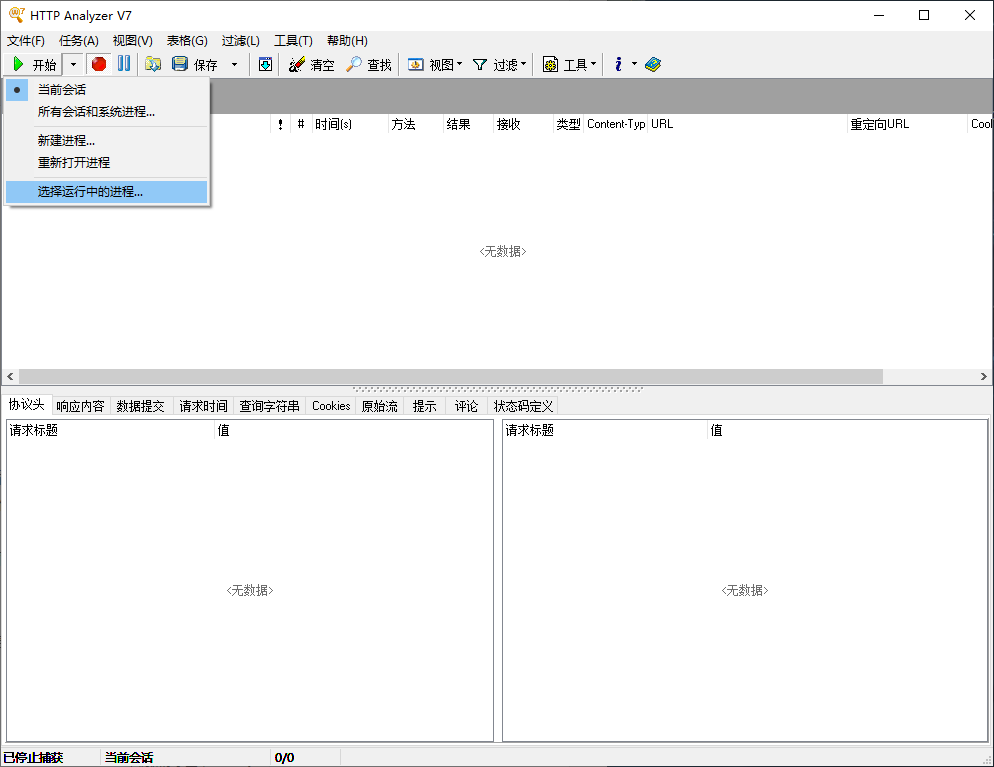
Task: Sort by 重定向URL column header
Action: 908,124
